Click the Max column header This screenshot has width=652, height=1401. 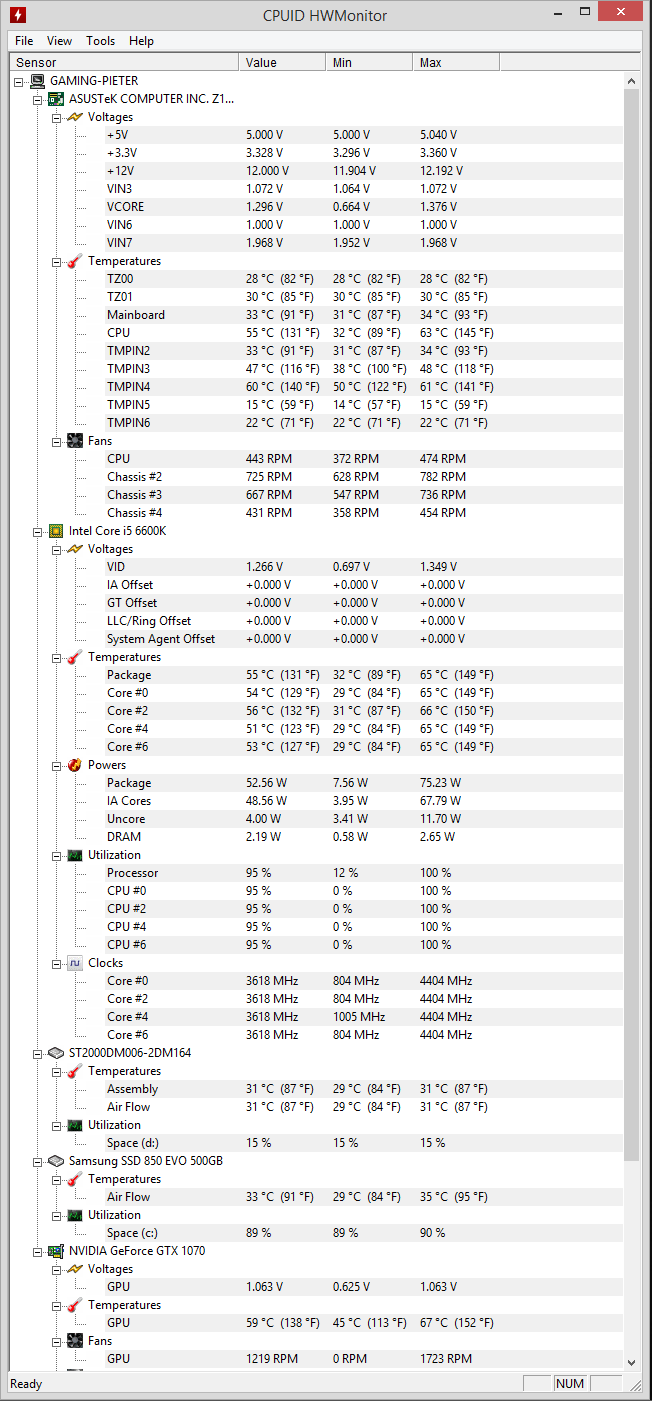point(456,63)
